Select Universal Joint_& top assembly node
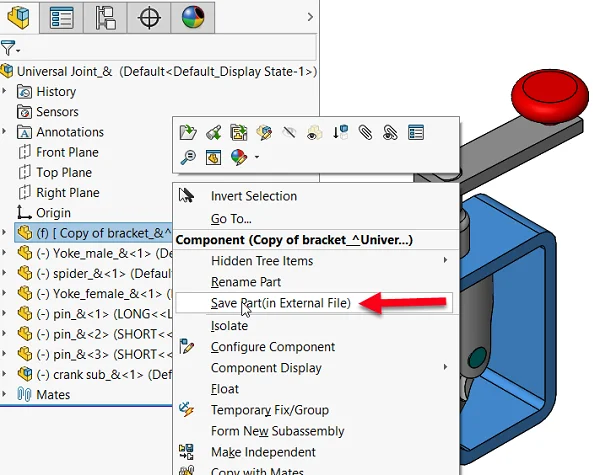This screenshot has width=600, height=475. point(159,72)
